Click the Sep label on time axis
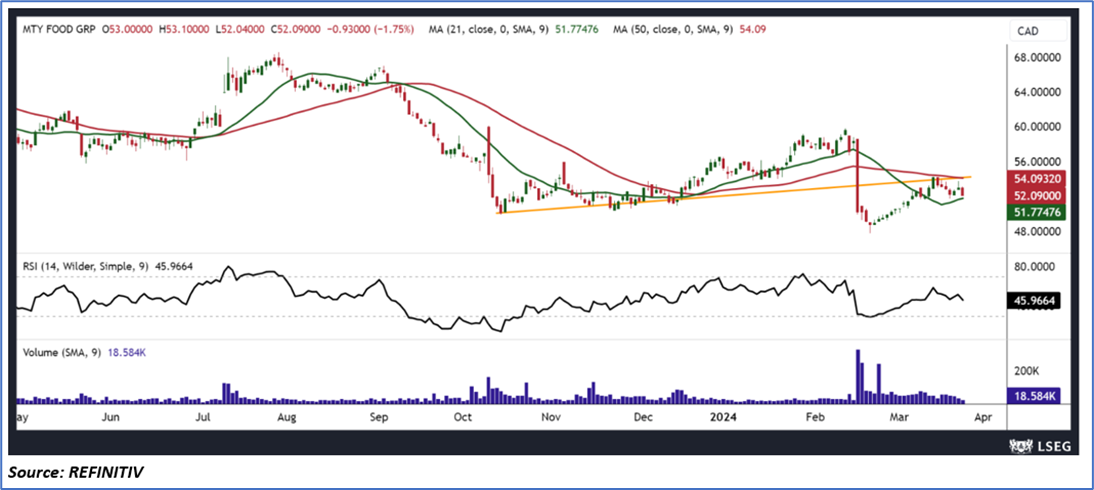 [x=377, y=417]
